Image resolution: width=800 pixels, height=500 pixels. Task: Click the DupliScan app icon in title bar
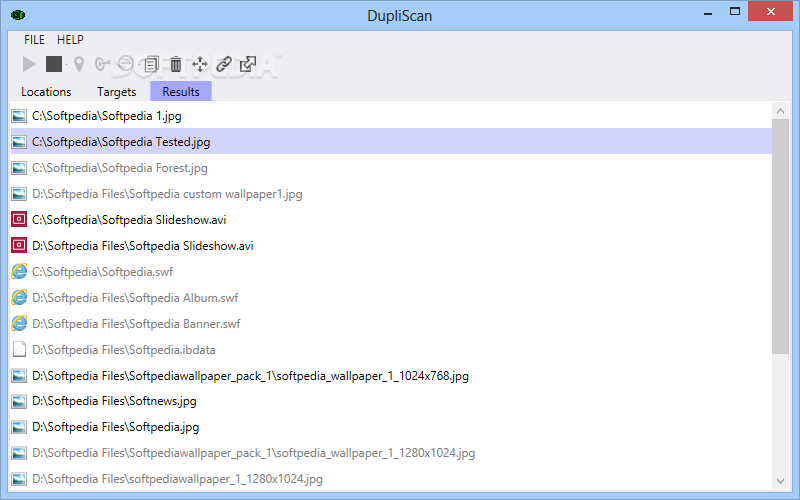coord(18,15)
